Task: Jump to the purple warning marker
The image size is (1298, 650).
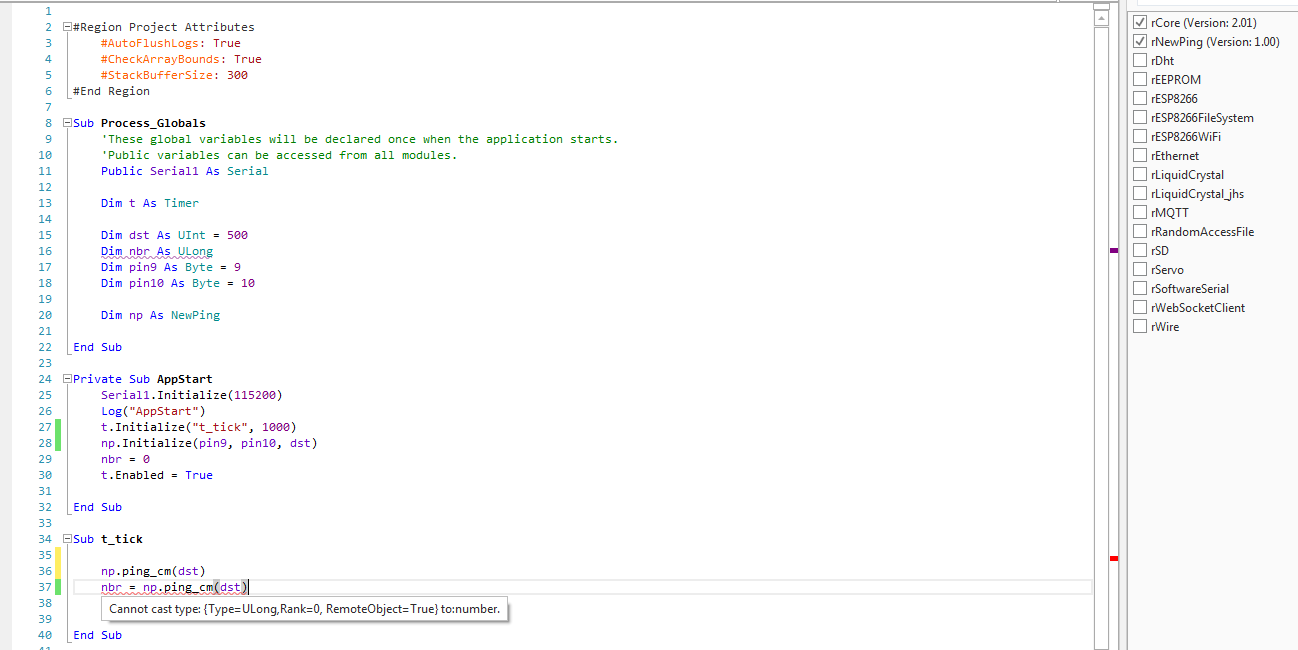Action: pos(1114,251)
